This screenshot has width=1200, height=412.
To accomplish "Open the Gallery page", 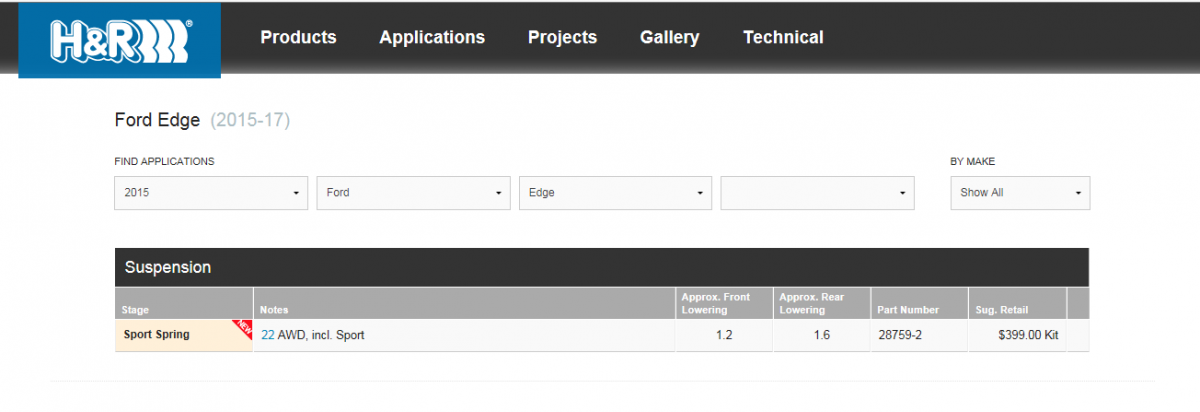I will tap(669, 37).
